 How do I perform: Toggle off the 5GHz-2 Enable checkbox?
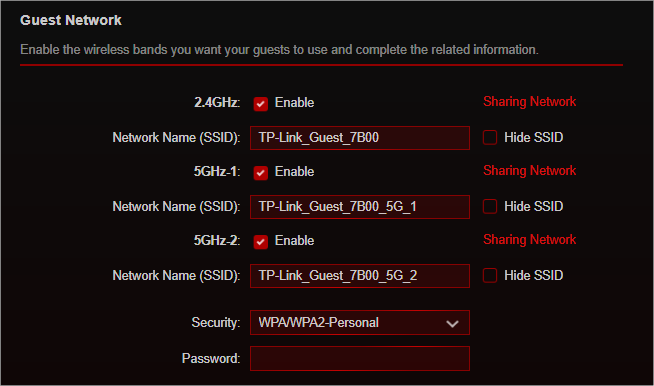pyautogui.click(x=261, y=241)
